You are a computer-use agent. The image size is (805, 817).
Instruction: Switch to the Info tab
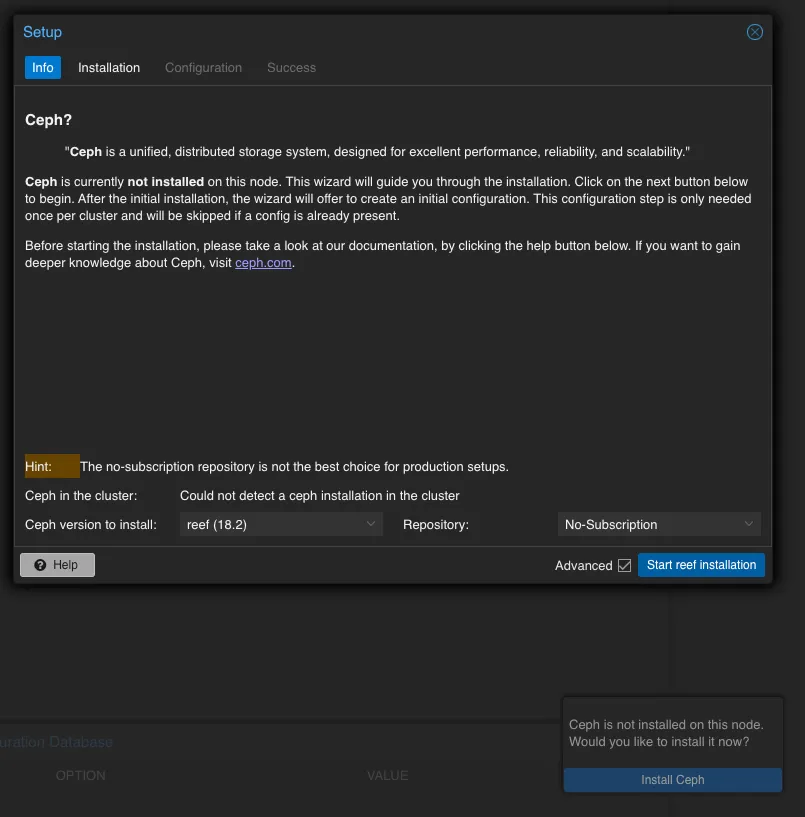coord(43,68)
